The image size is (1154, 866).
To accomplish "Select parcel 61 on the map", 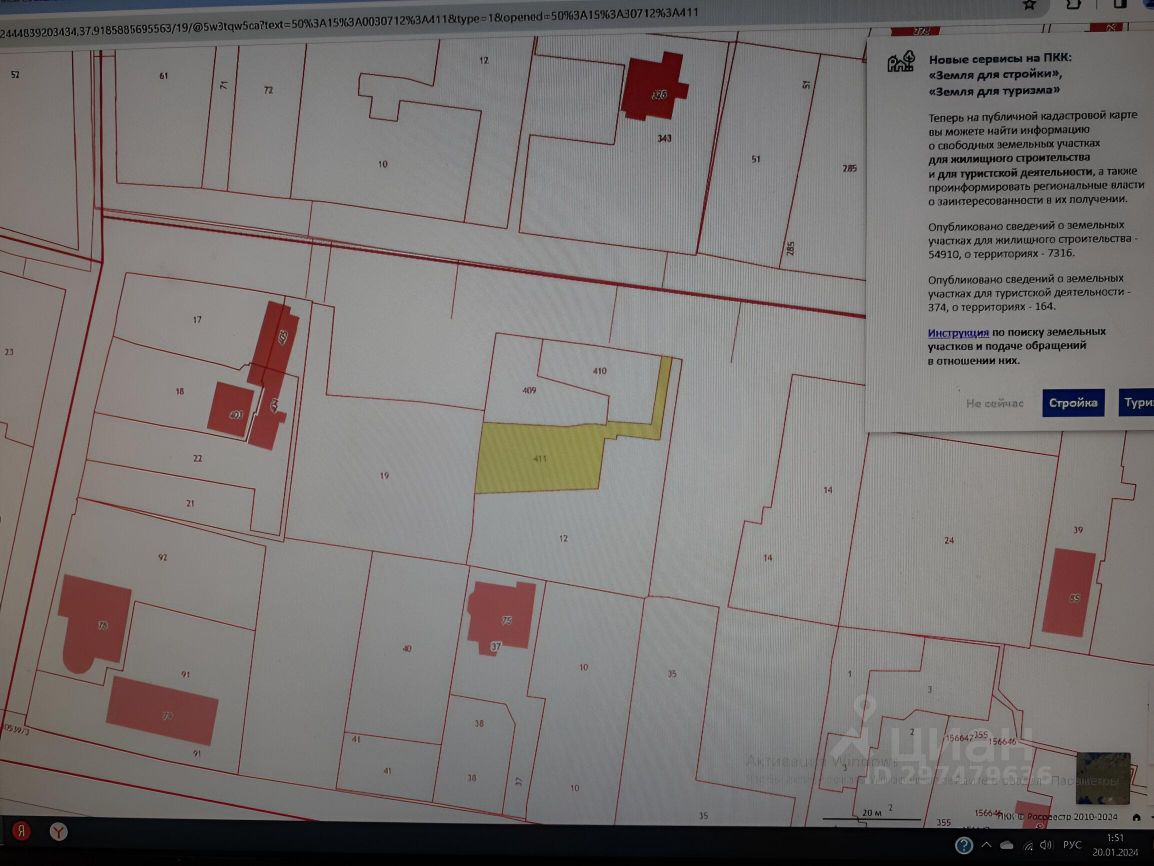I will (163, 75).
